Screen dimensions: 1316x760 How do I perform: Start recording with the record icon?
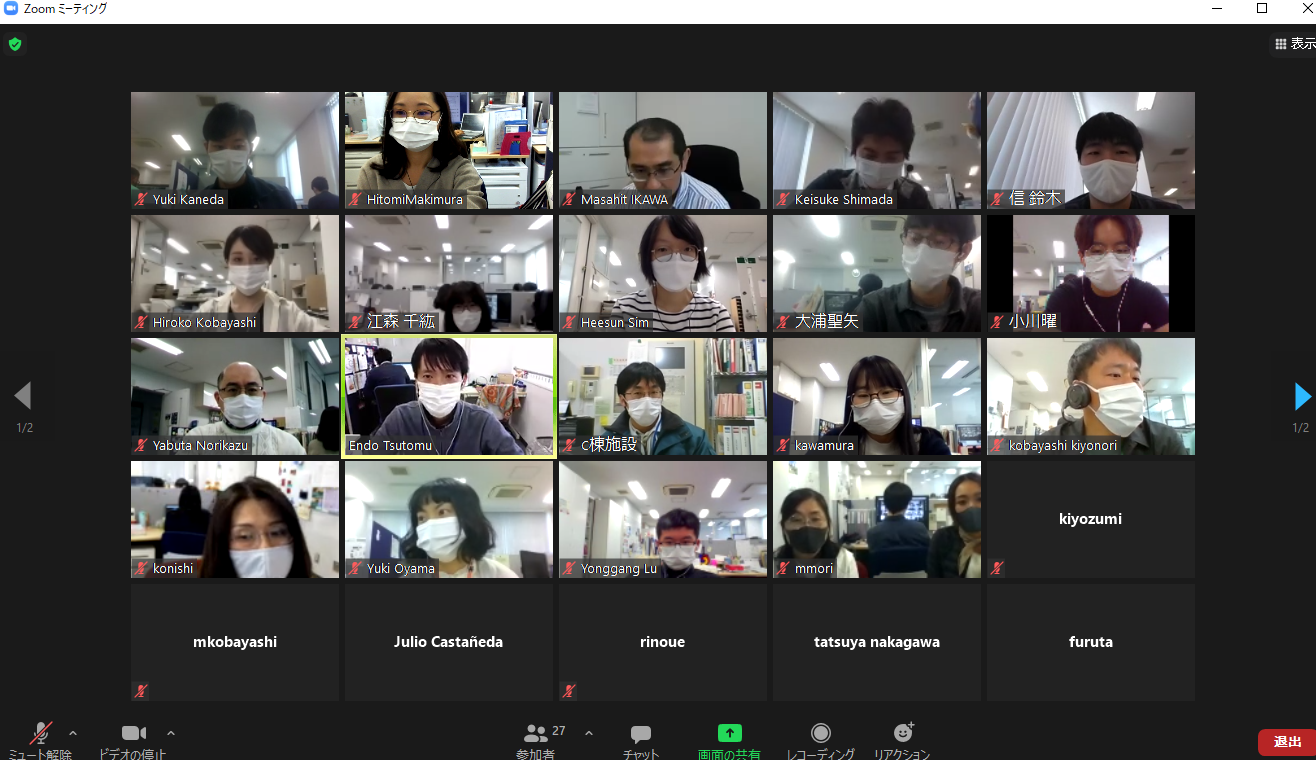pyautogui.click(x=820, y=734)
